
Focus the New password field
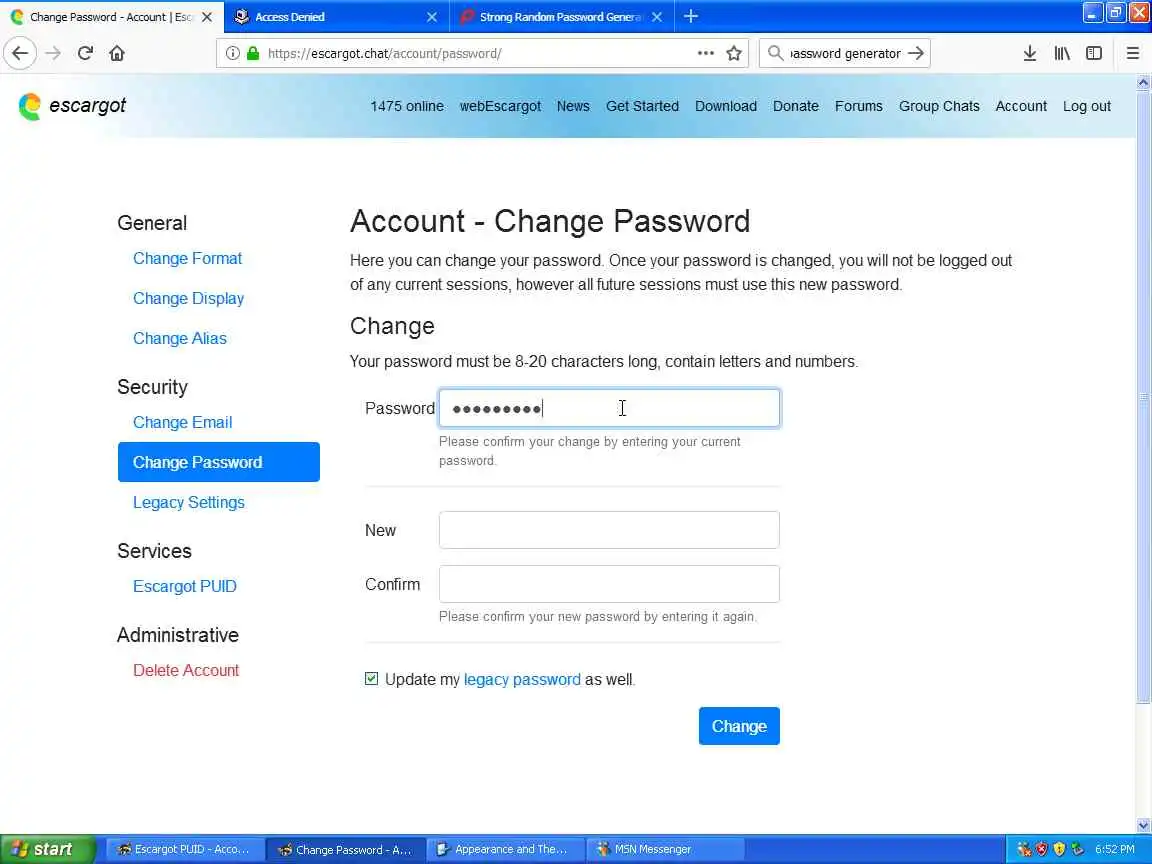pos(609,530)
